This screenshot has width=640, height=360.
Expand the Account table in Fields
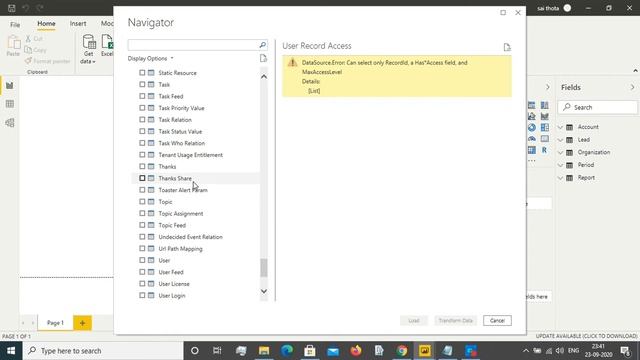tap(560, 127)
